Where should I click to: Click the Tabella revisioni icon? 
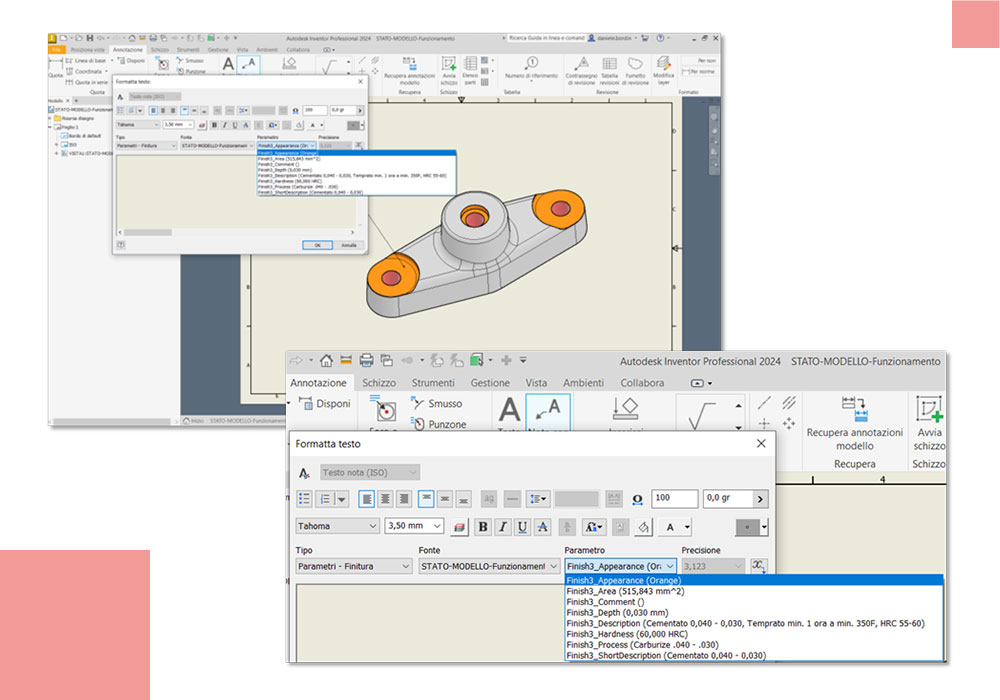click(x=609, y=64)
